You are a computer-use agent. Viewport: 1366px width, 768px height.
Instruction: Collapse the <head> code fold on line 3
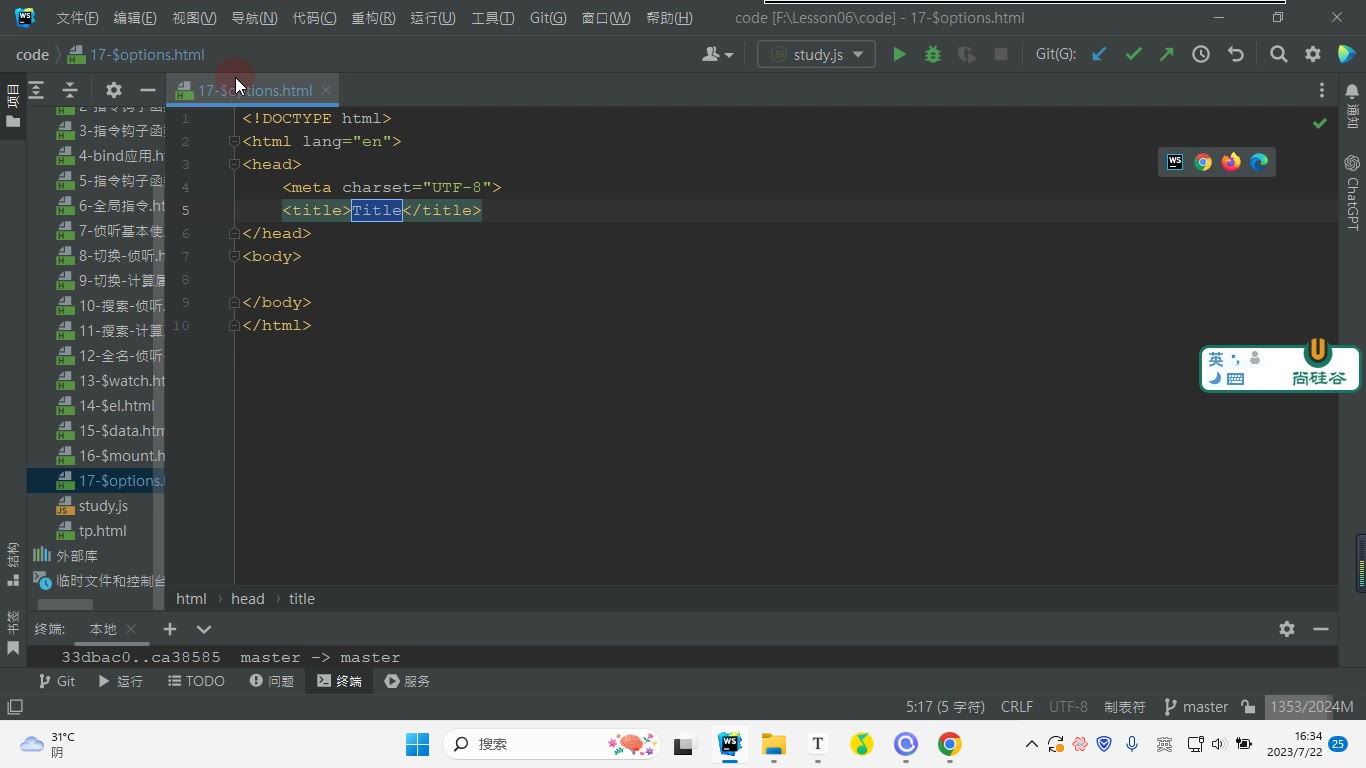[x=234, y=164]
